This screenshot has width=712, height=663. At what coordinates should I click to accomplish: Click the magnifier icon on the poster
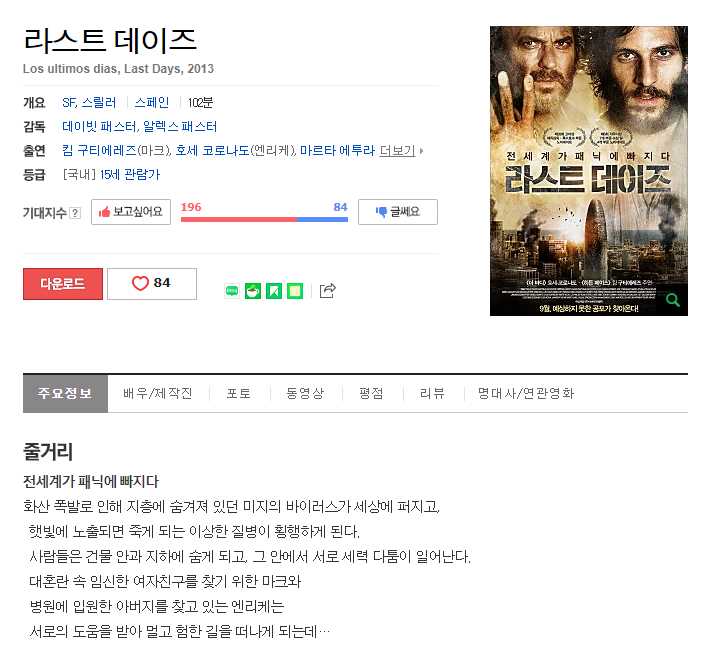coord(672,300)
